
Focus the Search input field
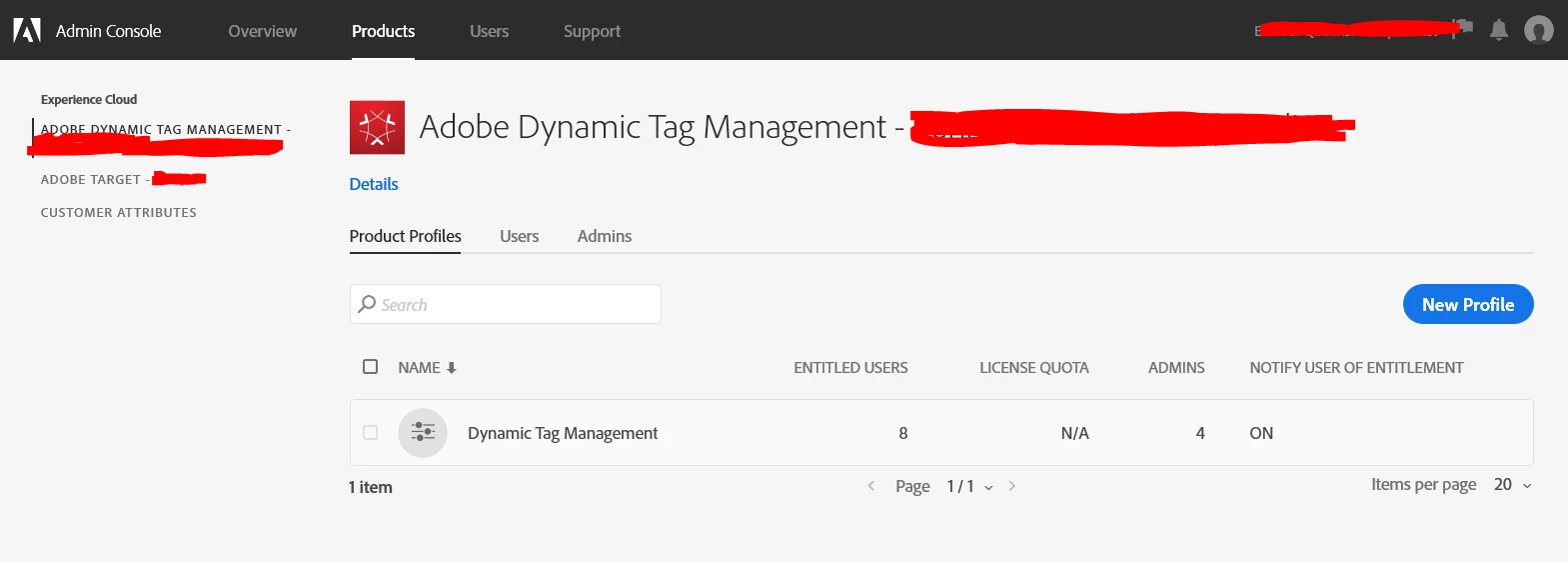[x=505, y=304]
